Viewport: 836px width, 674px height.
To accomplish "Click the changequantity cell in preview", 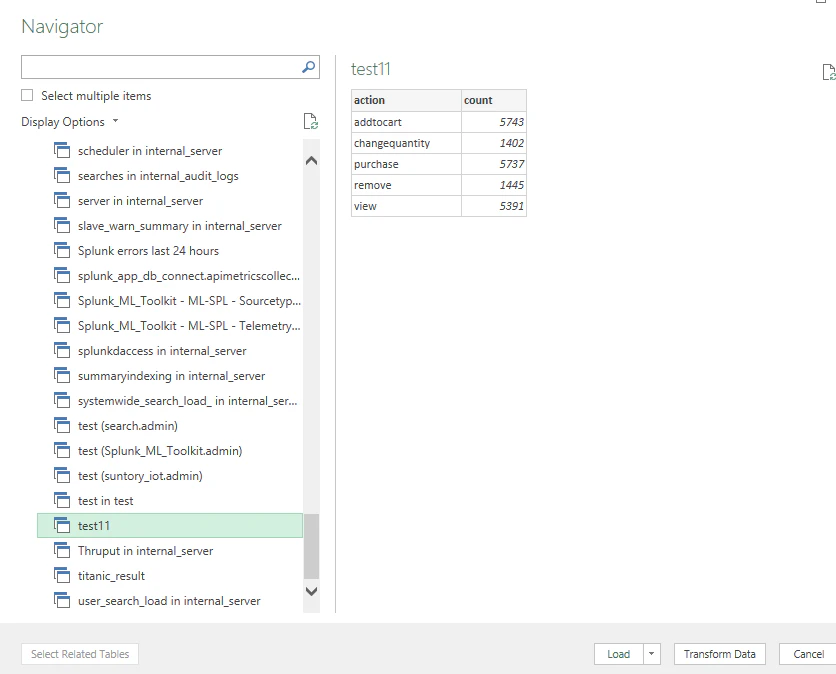I will (x=406, y=143).
